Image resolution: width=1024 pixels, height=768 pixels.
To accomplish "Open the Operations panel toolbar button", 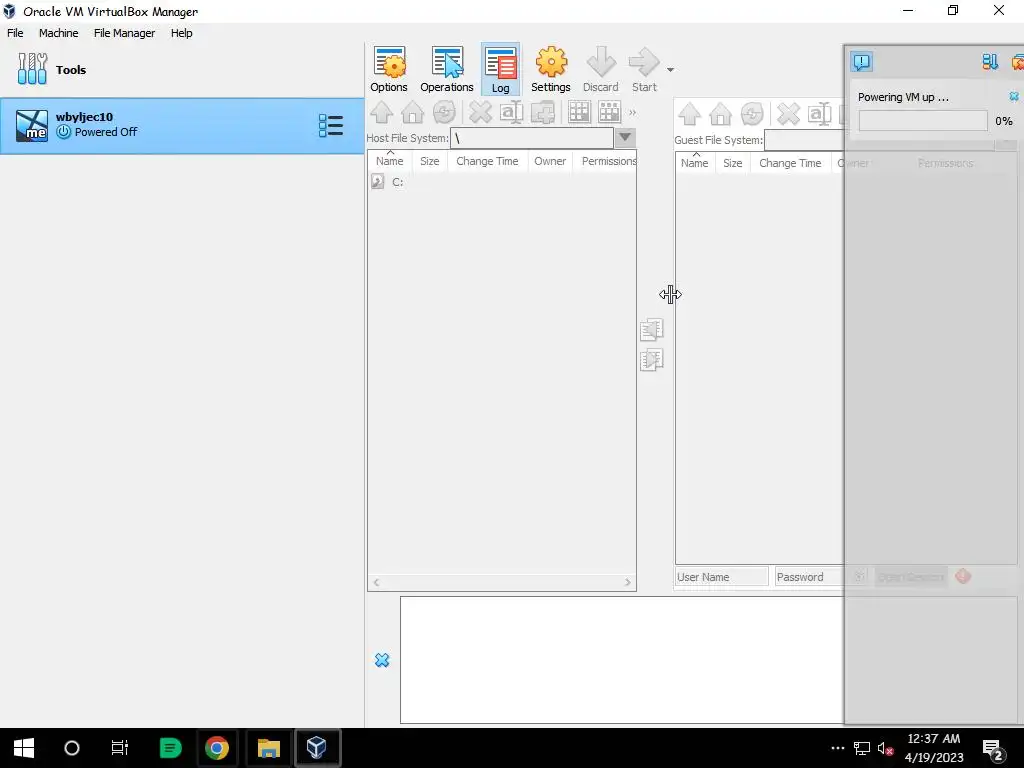I will point(447,69).
